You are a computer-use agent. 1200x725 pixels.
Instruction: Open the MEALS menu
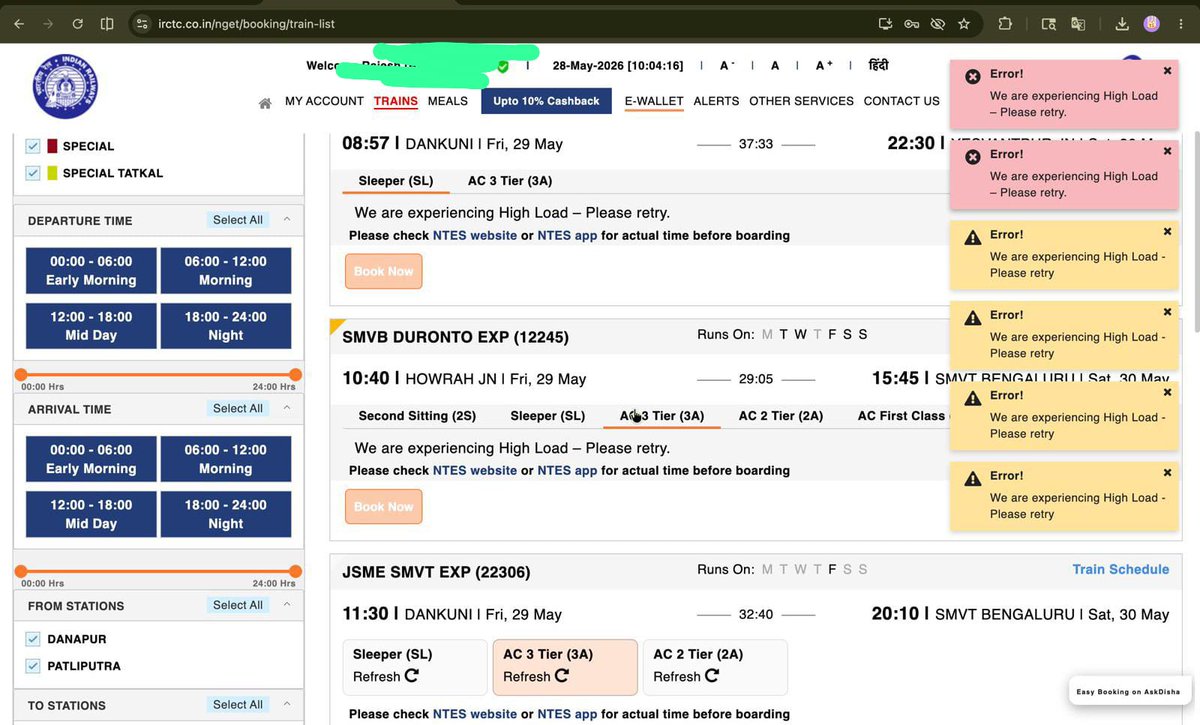[x=448, y=101]
